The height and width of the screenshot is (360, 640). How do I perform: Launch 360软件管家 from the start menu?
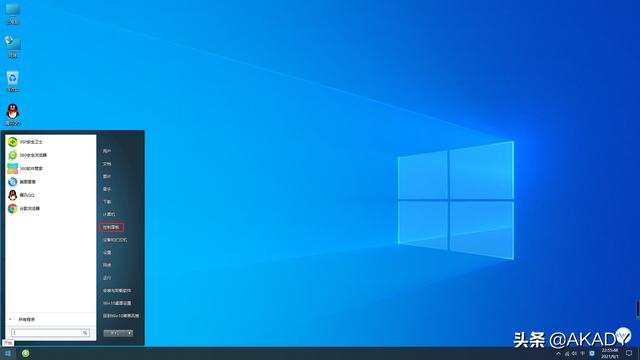tap(51, 169)
